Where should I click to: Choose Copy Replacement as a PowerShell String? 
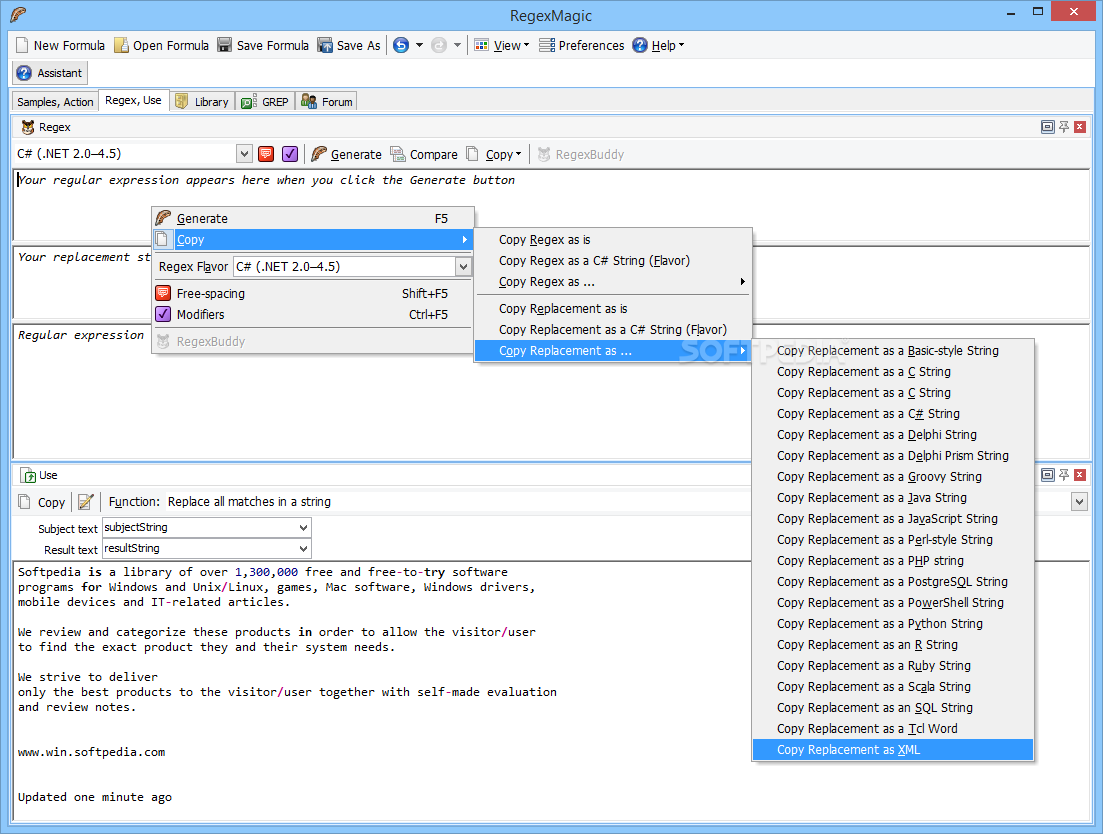(893, 603)
